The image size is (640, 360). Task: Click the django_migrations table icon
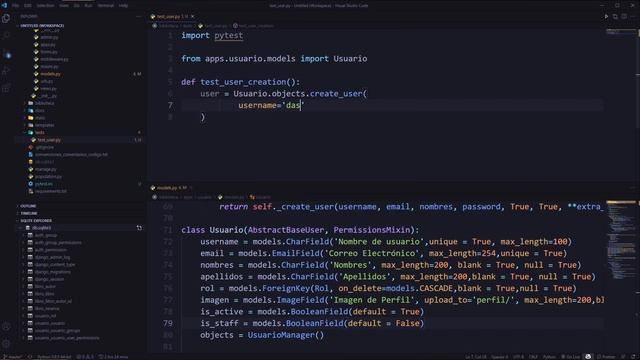[30, 272]
